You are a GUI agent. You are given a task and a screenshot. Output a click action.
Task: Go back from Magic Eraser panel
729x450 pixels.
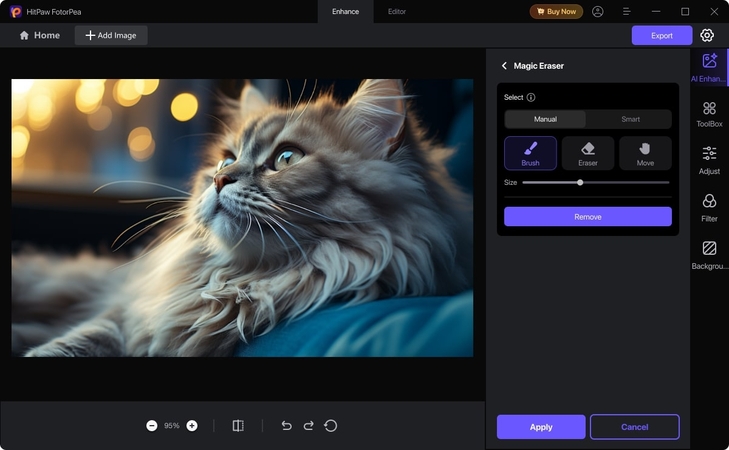[x=504, y=66]
